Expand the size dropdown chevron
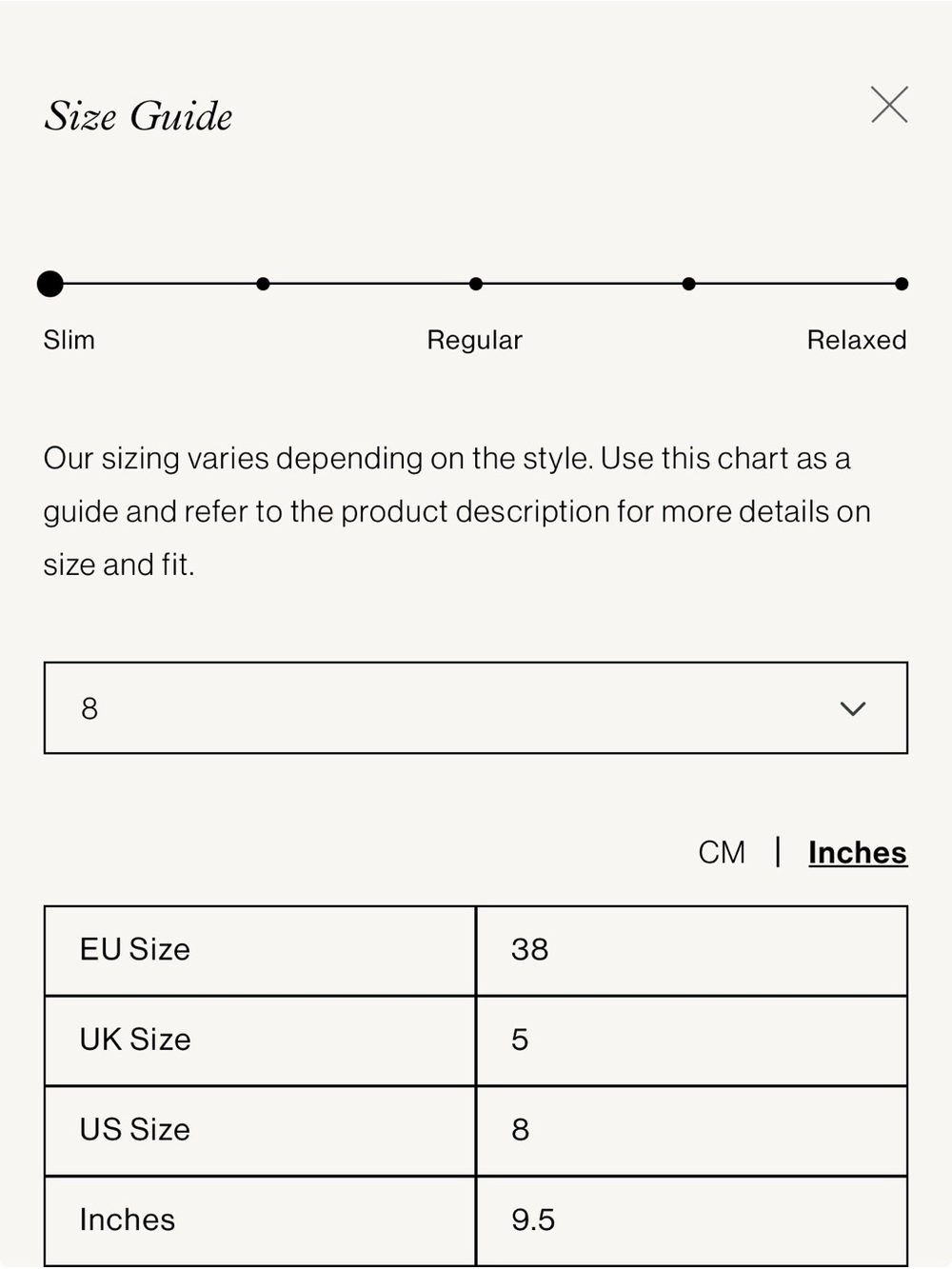Viewport: 952px width, 1269px height. pos(853,708)
